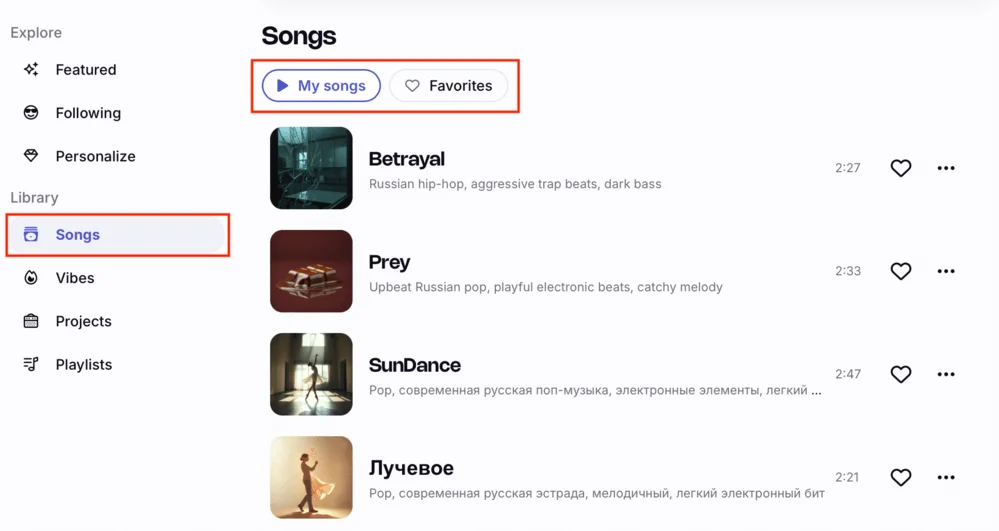
Task: Open the three-dot menu for Prey
Action: click(x=946, y=271)
